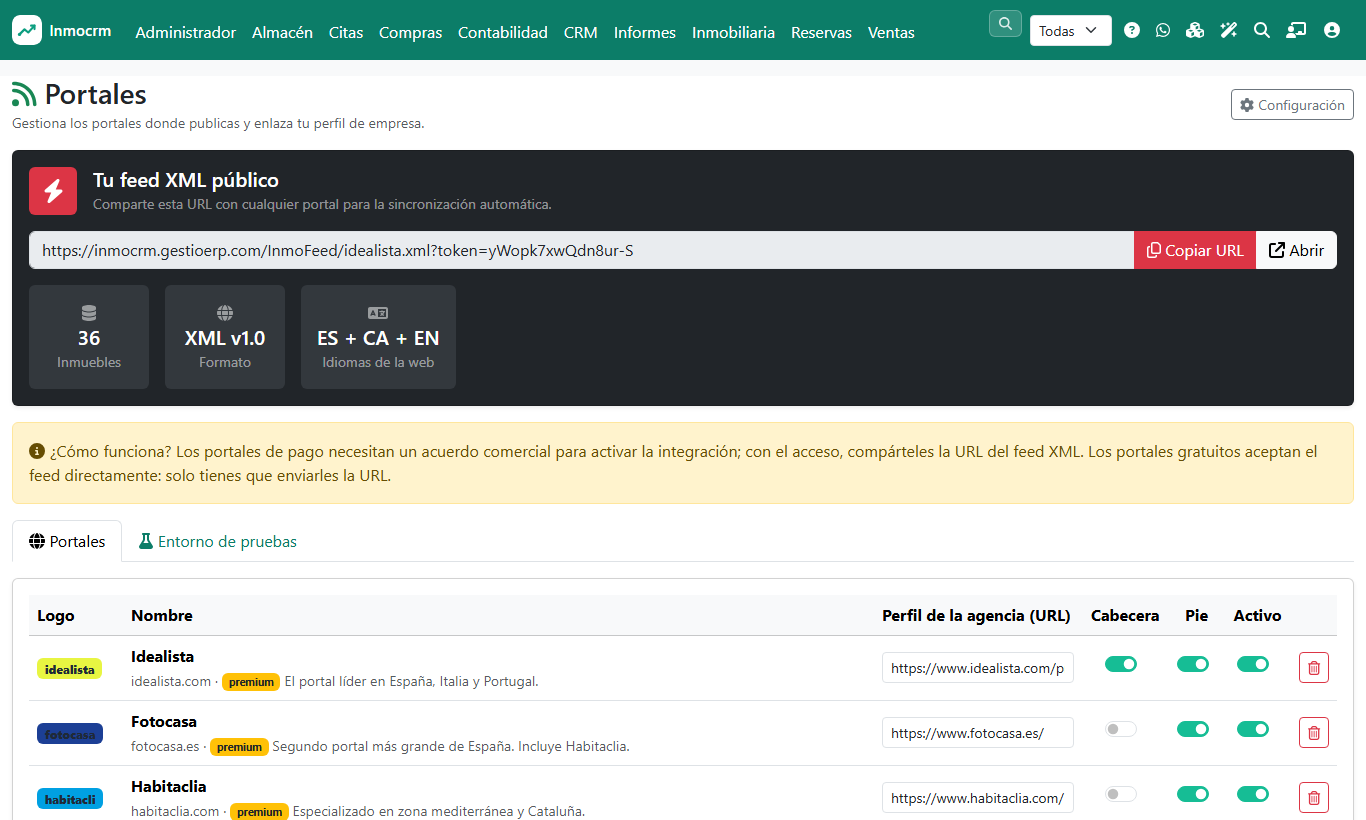Screen dimensions: 1366x820
Task: Toggle the Activo switch for Idealista
Action: click(1253, 664)
